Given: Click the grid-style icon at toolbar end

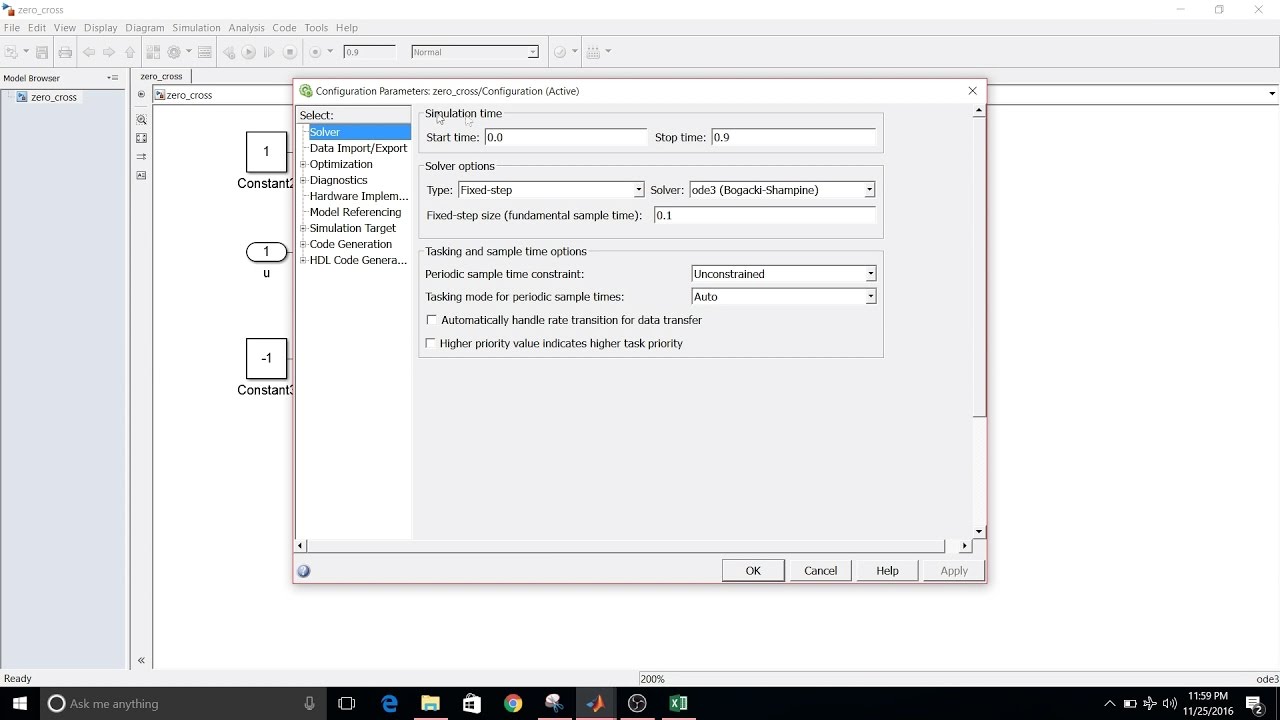Looking at the screenshot, I should coord(593,52).
